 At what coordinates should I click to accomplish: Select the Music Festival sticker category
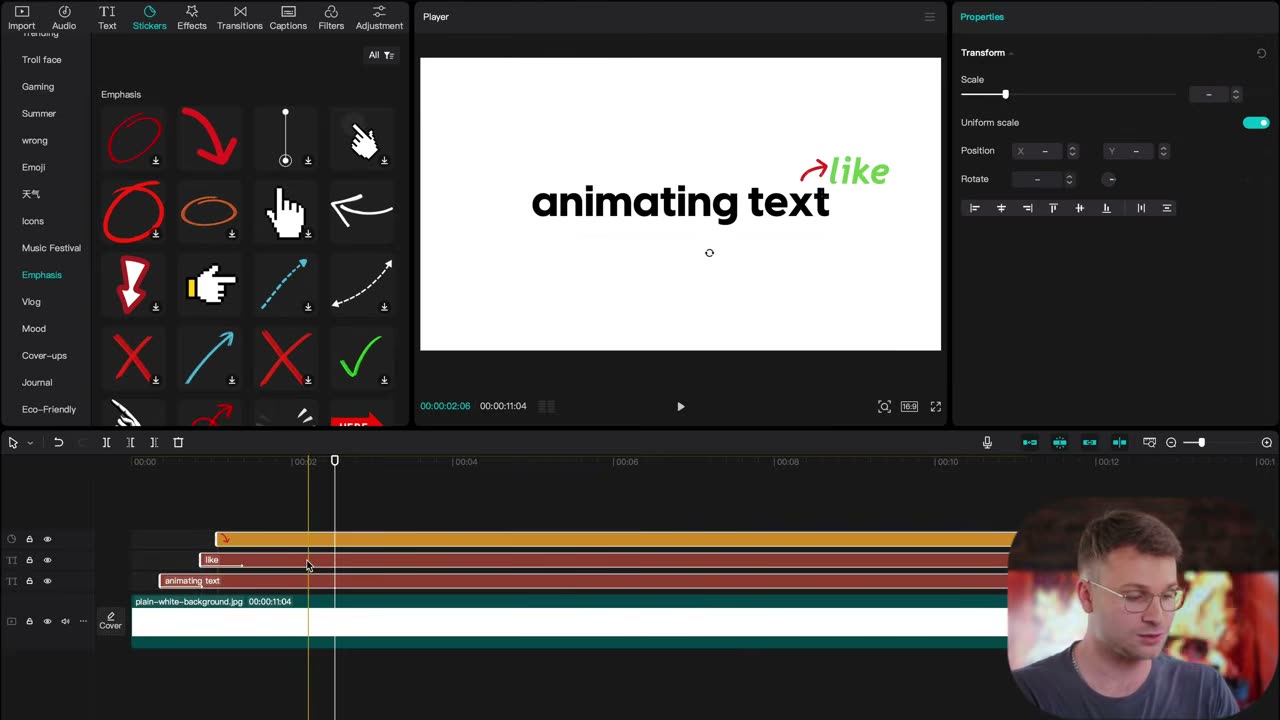click(x=51, y=248)
